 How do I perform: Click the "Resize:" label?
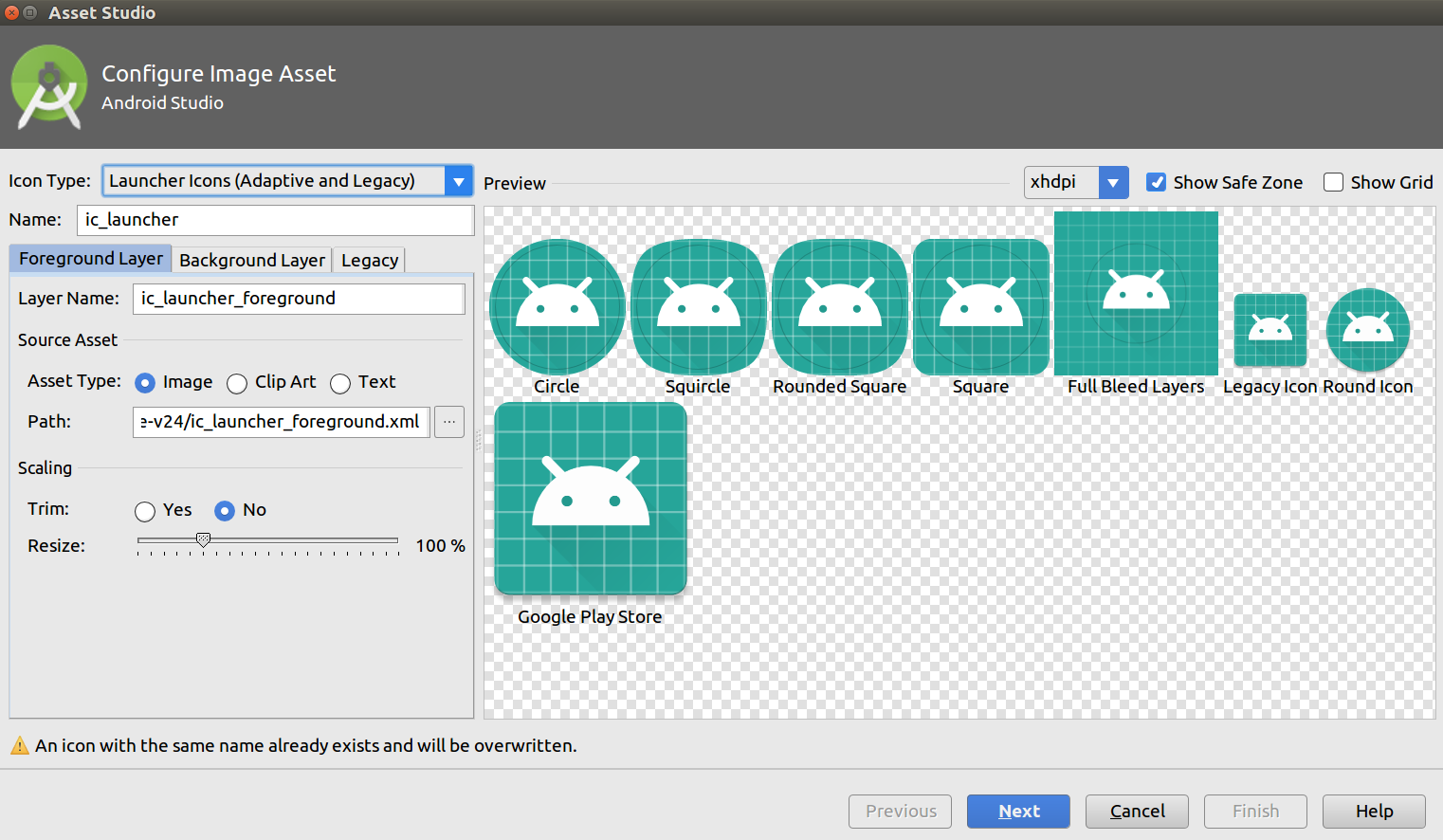point(57,546)
